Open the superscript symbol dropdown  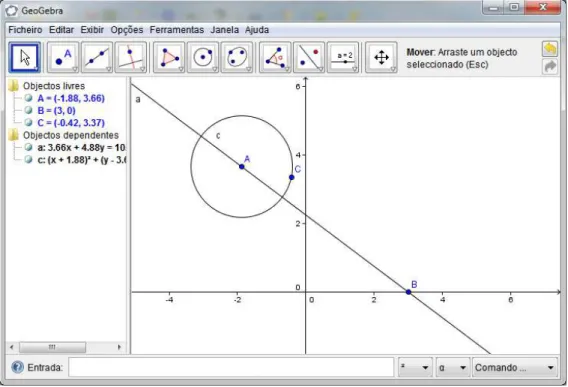pyautogui.click(x=415, y=367)
